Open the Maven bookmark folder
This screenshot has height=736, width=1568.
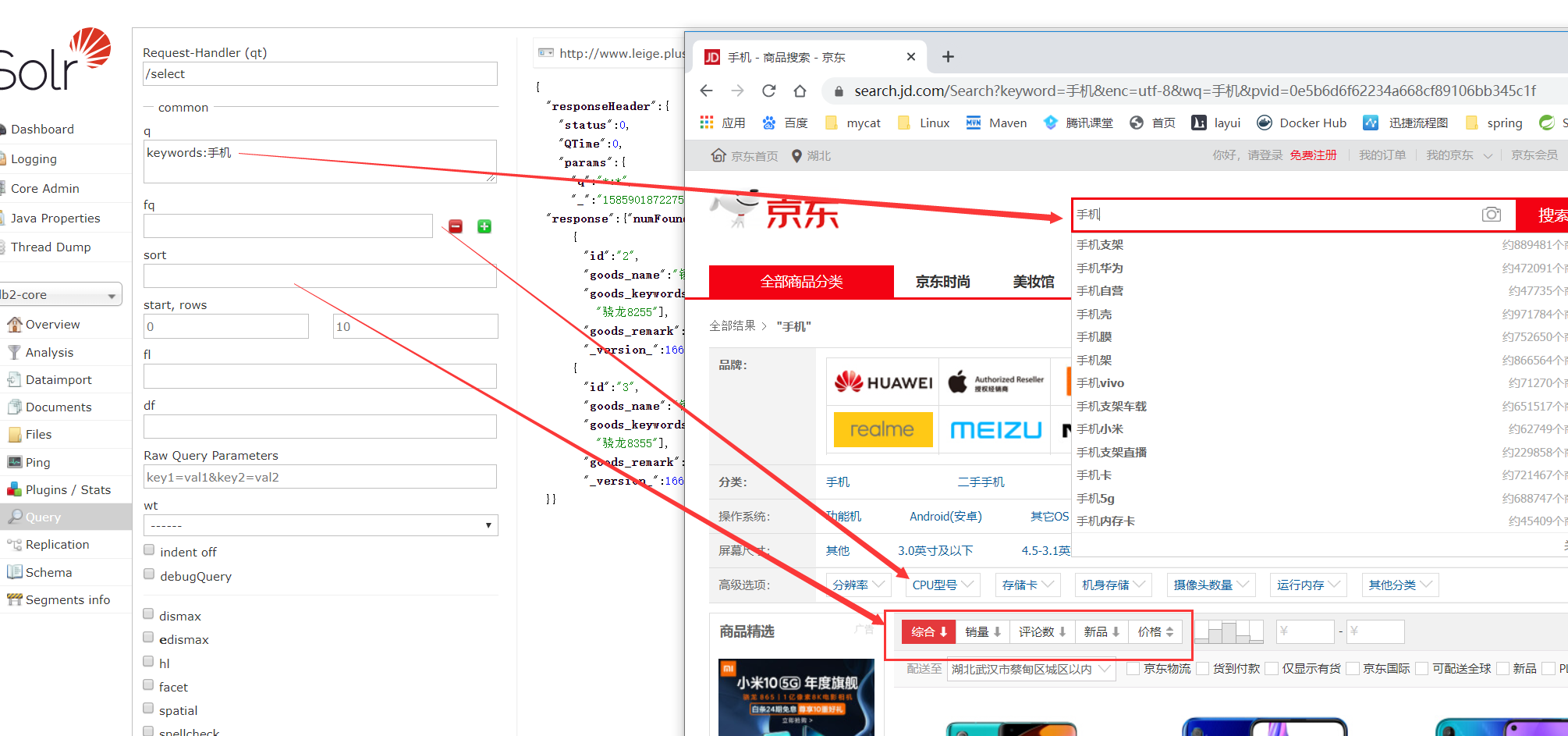[996, 123]
